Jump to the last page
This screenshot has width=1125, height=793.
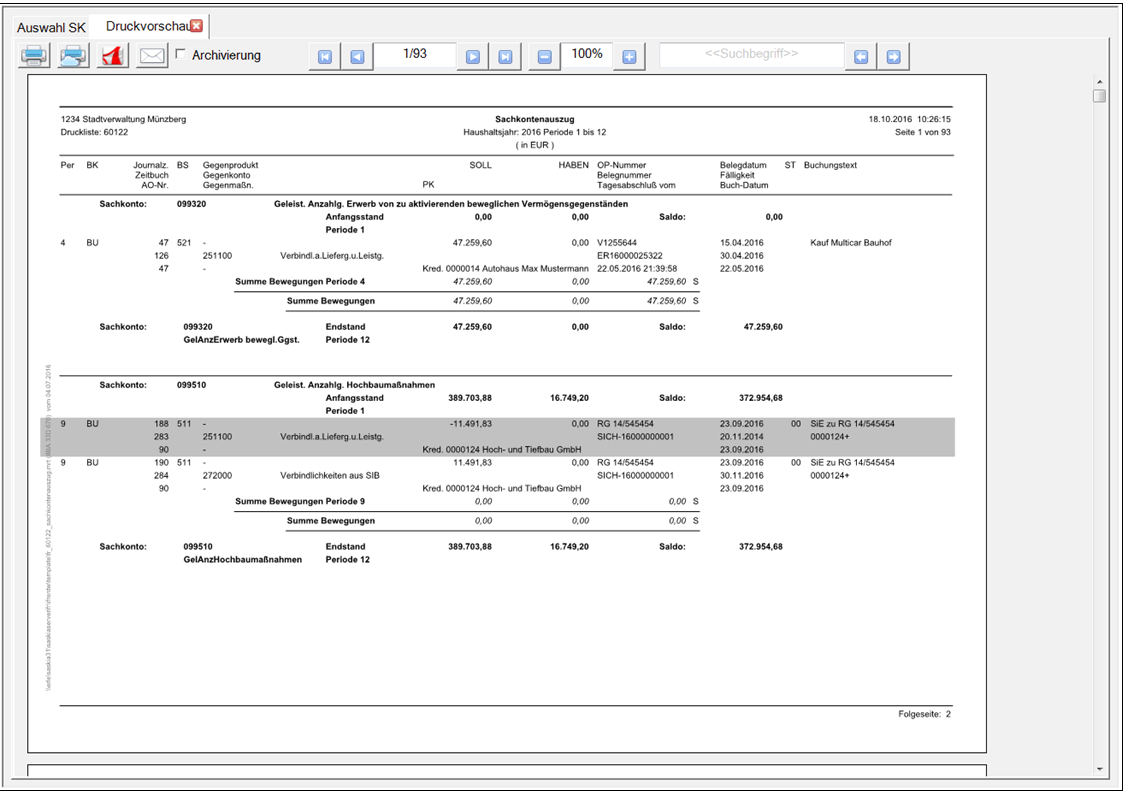tap(505, 57)
